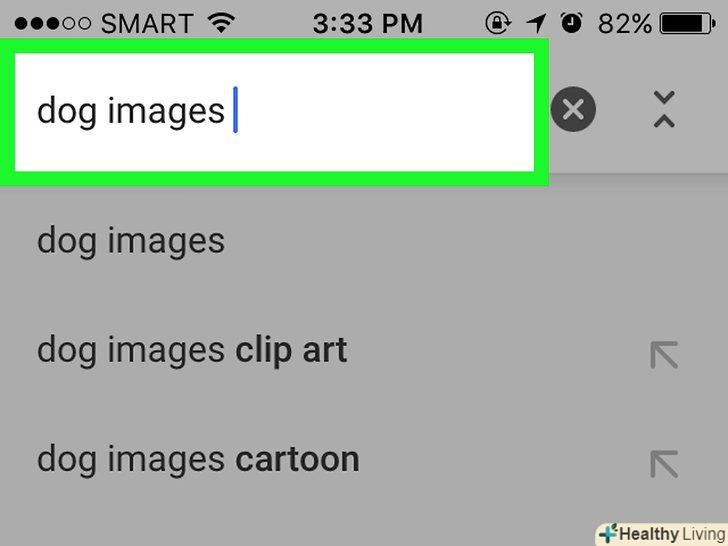Viewport: 728px width, 546px height.
Task: Tap the location services arrow icon
Action: (537, 23)
